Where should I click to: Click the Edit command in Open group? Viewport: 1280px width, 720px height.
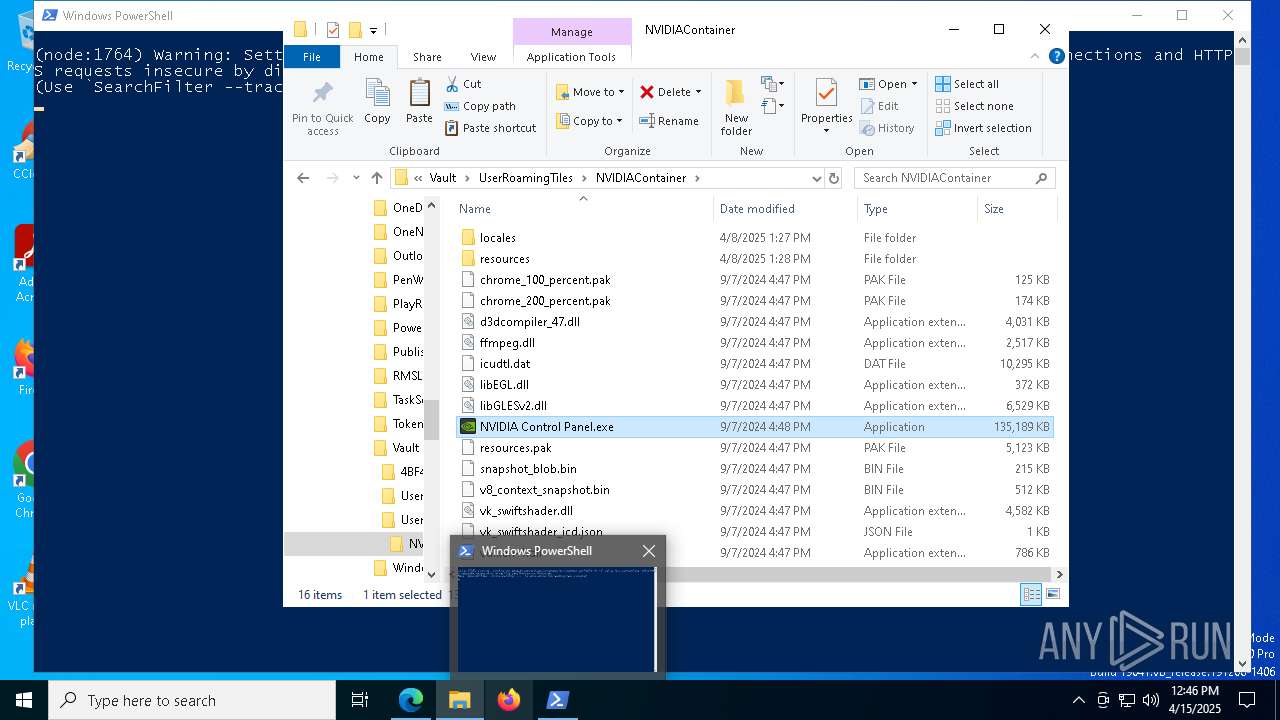point(879,106)
